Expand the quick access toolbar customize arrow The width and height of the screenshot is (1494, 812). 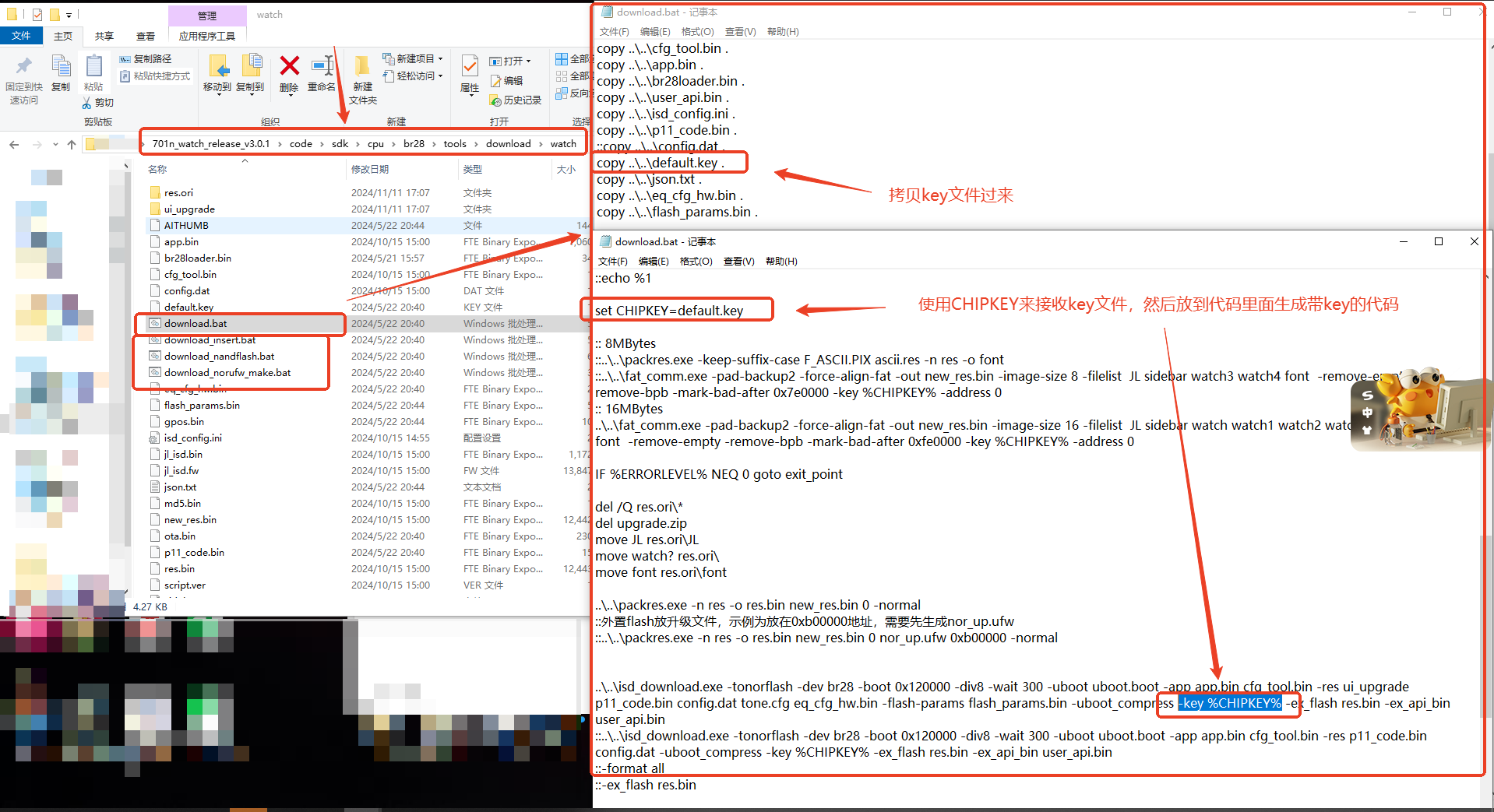pyautogui.click(x=69, y=15)
